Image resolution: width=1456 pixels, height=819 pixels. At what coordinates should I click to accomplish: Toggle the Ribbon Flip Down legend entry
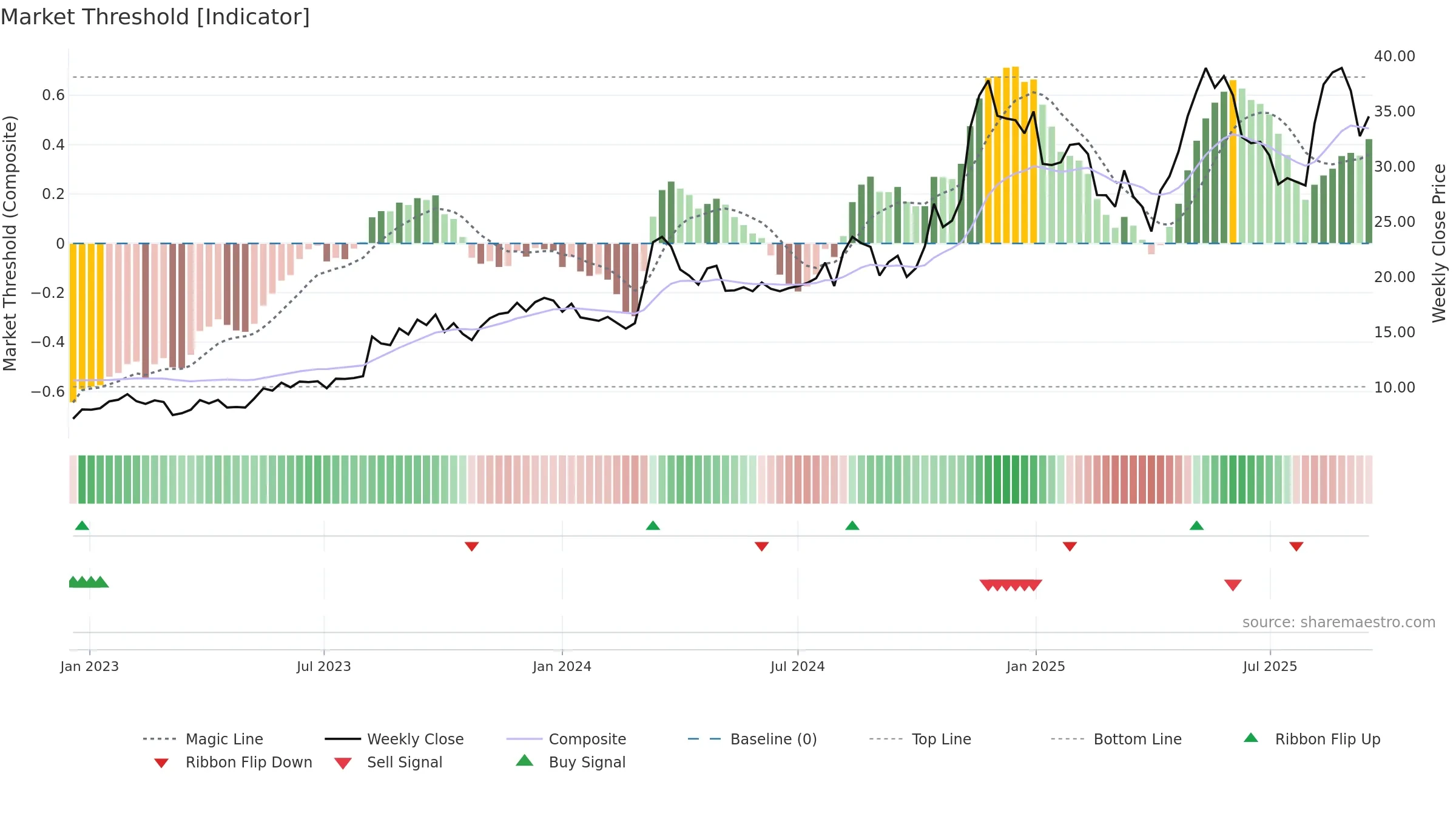[233, 762]
